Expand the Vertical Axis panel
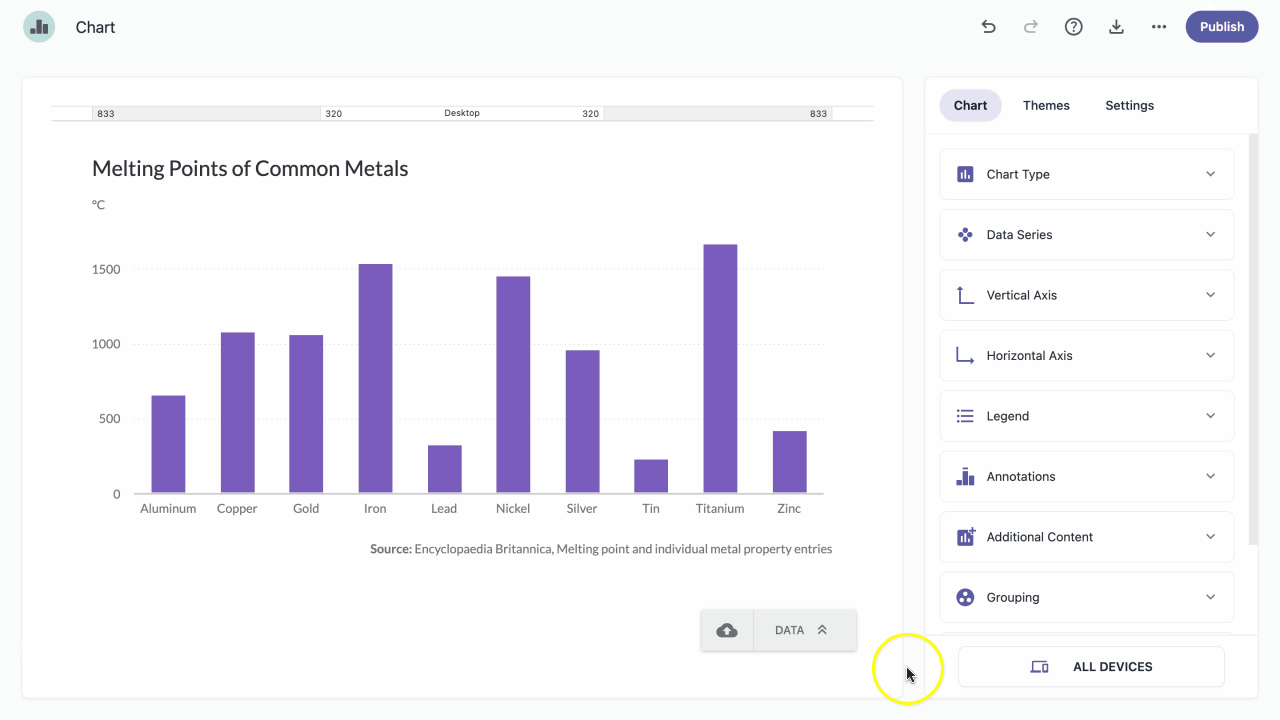The width and height of the screenshot is (1280, 720). click(1087, 295)
